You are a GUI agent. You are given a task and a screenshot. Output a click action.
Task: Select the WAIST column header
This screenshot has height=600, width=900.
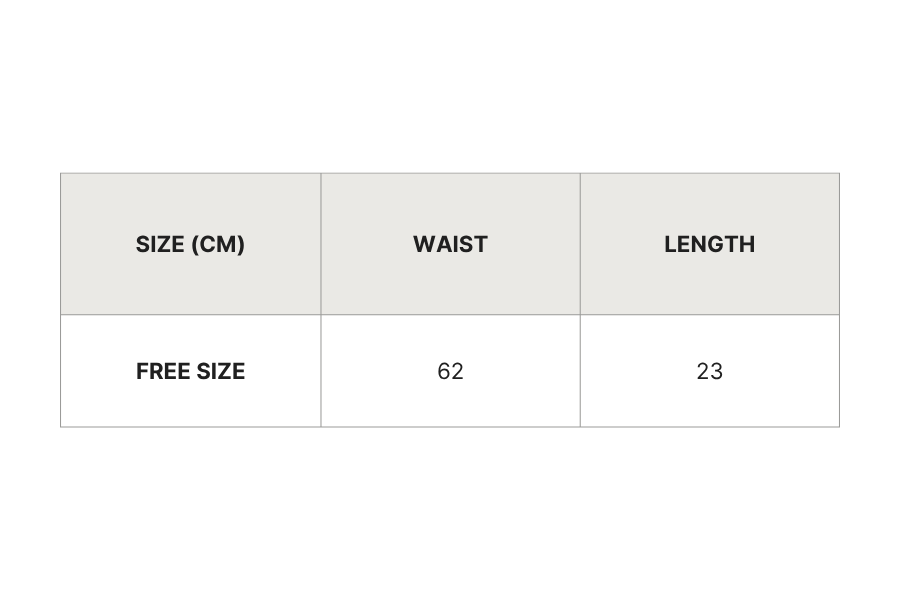coord(450,244)
